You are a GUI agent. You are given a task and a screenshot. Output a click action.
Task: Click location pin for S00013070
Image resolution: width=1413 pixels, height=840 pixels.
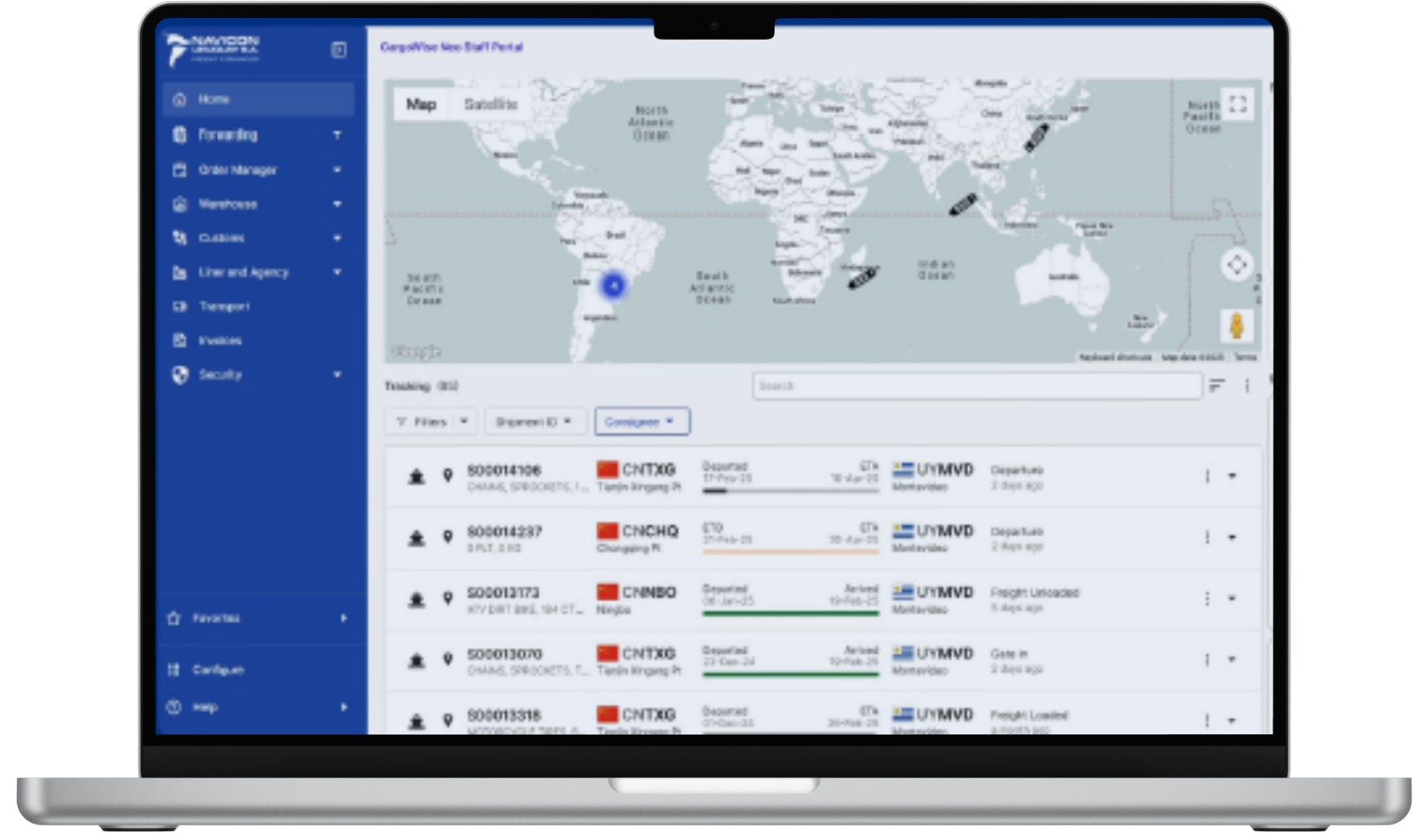tap(447, 660)
